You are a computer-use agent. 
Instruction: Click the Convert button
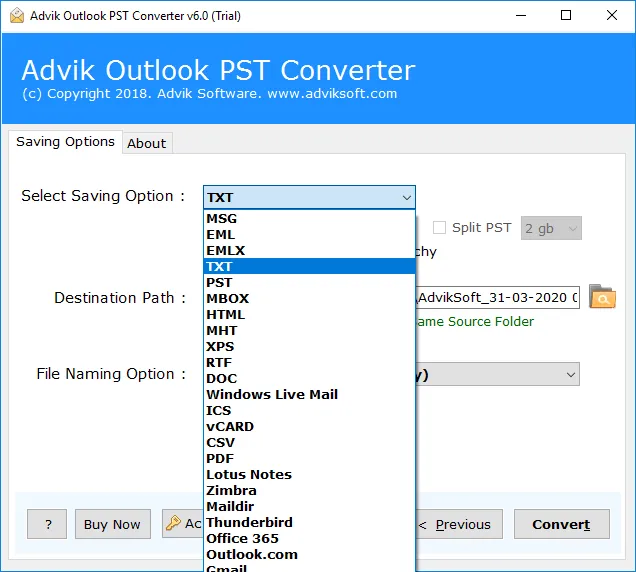point(561,524)
